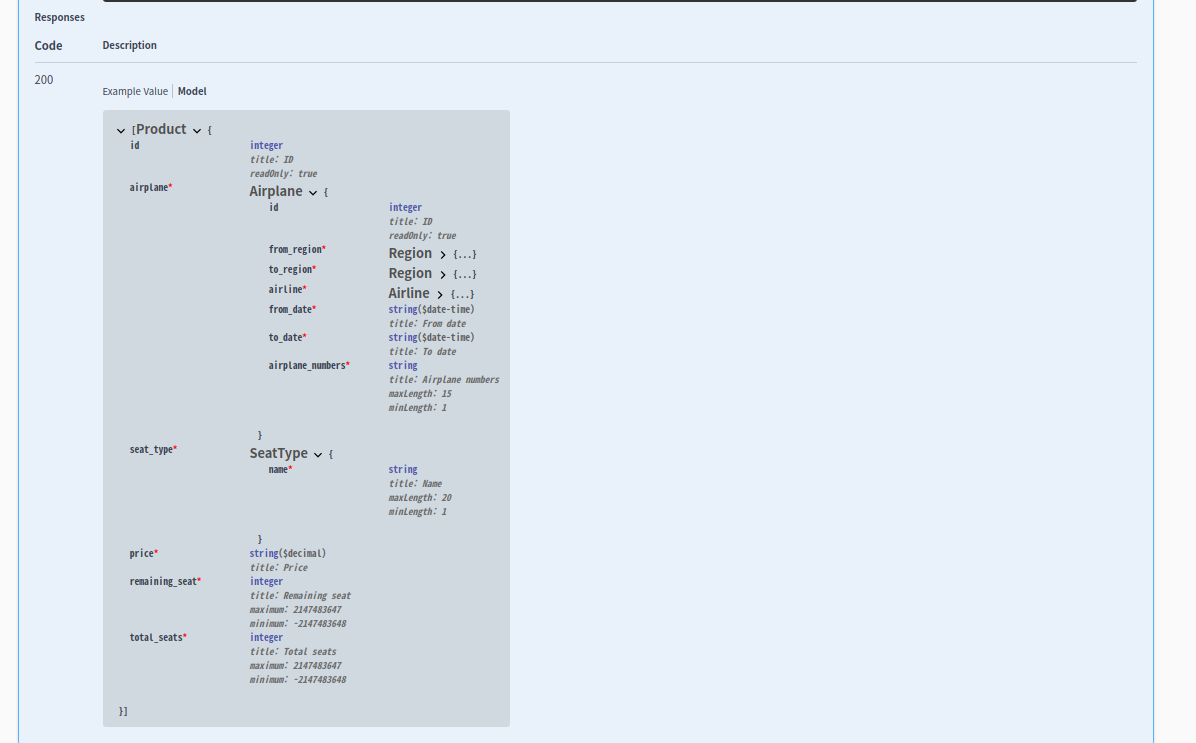The height and width of the screenshot is (743, 1196).
Task: Click the Responses heading
Action: click(x=59, y=18)
